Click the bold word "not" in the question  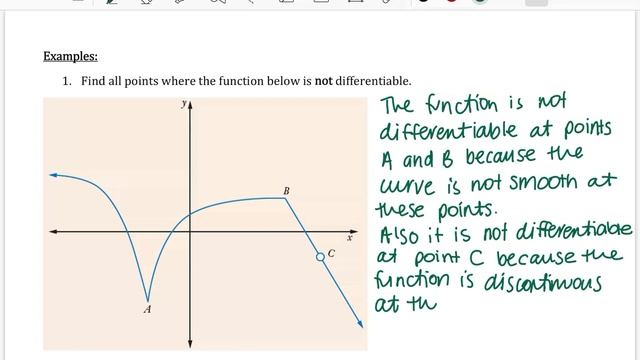pos(323,81)
